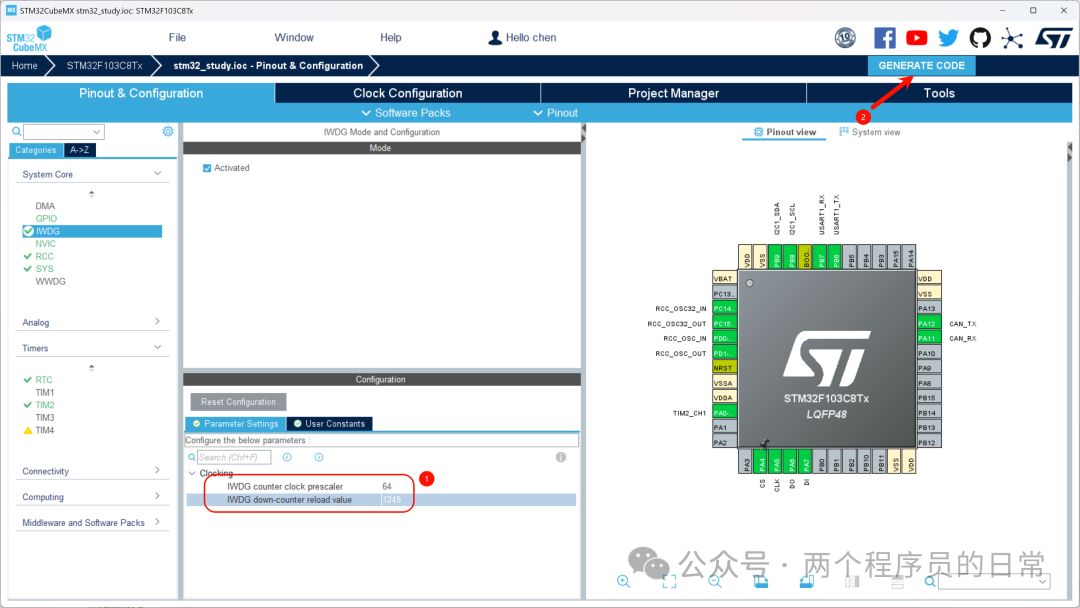Open the Window menu
Screen dimensions: 1080x608
[x=294, y=38]
